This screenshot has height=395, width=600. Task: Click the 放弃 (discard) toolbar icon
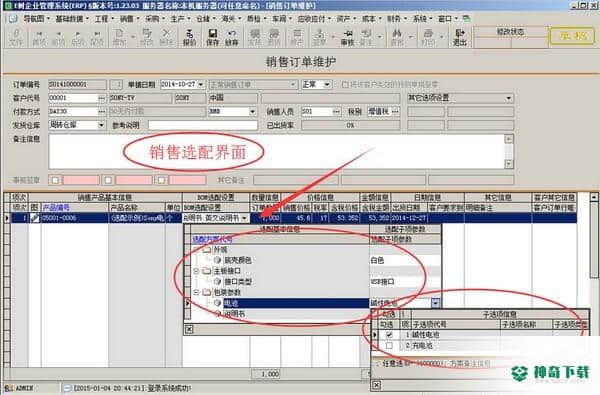tap(232, 37)
